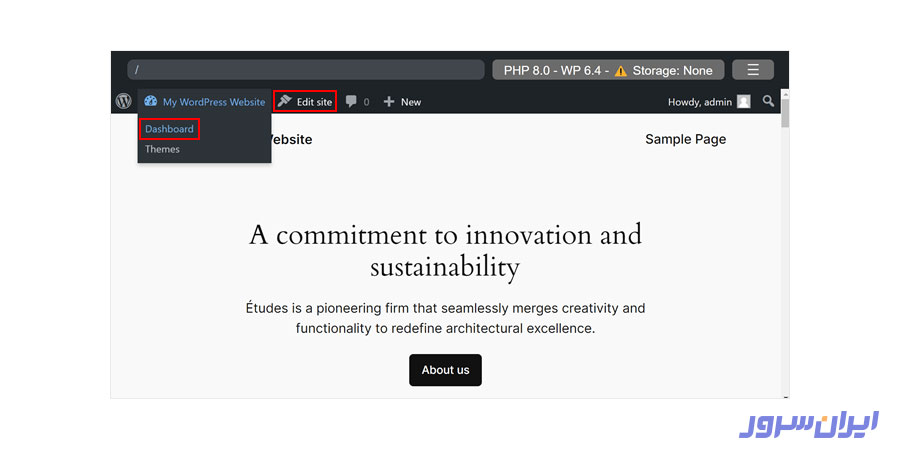
Task: Open the Howdy, admin account menu
Action: click(x=709, y=102)
